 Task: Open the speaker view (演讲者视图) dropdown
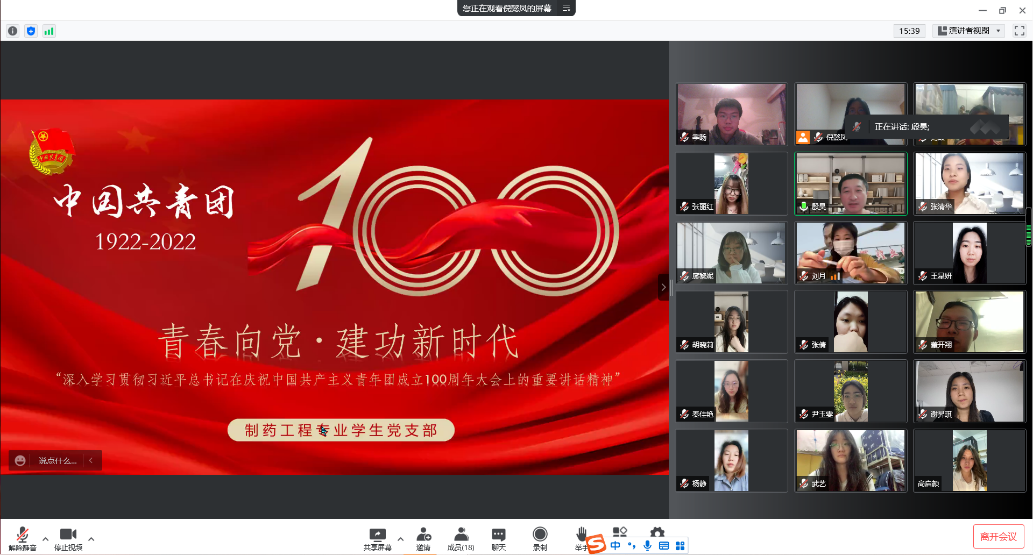click(968, 31)
